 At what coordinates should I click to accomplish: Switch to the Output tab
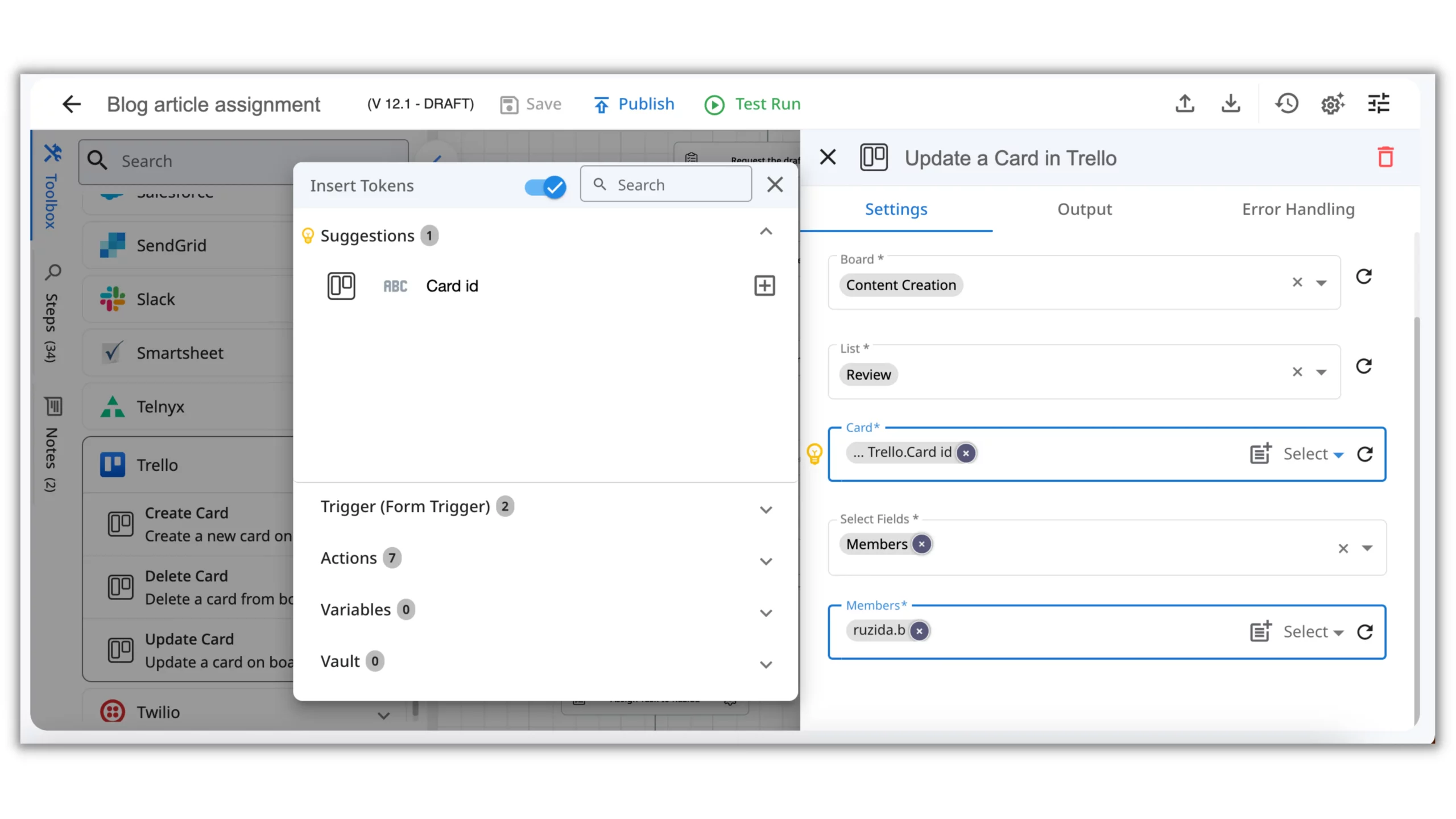click(x=1084, y=209)
